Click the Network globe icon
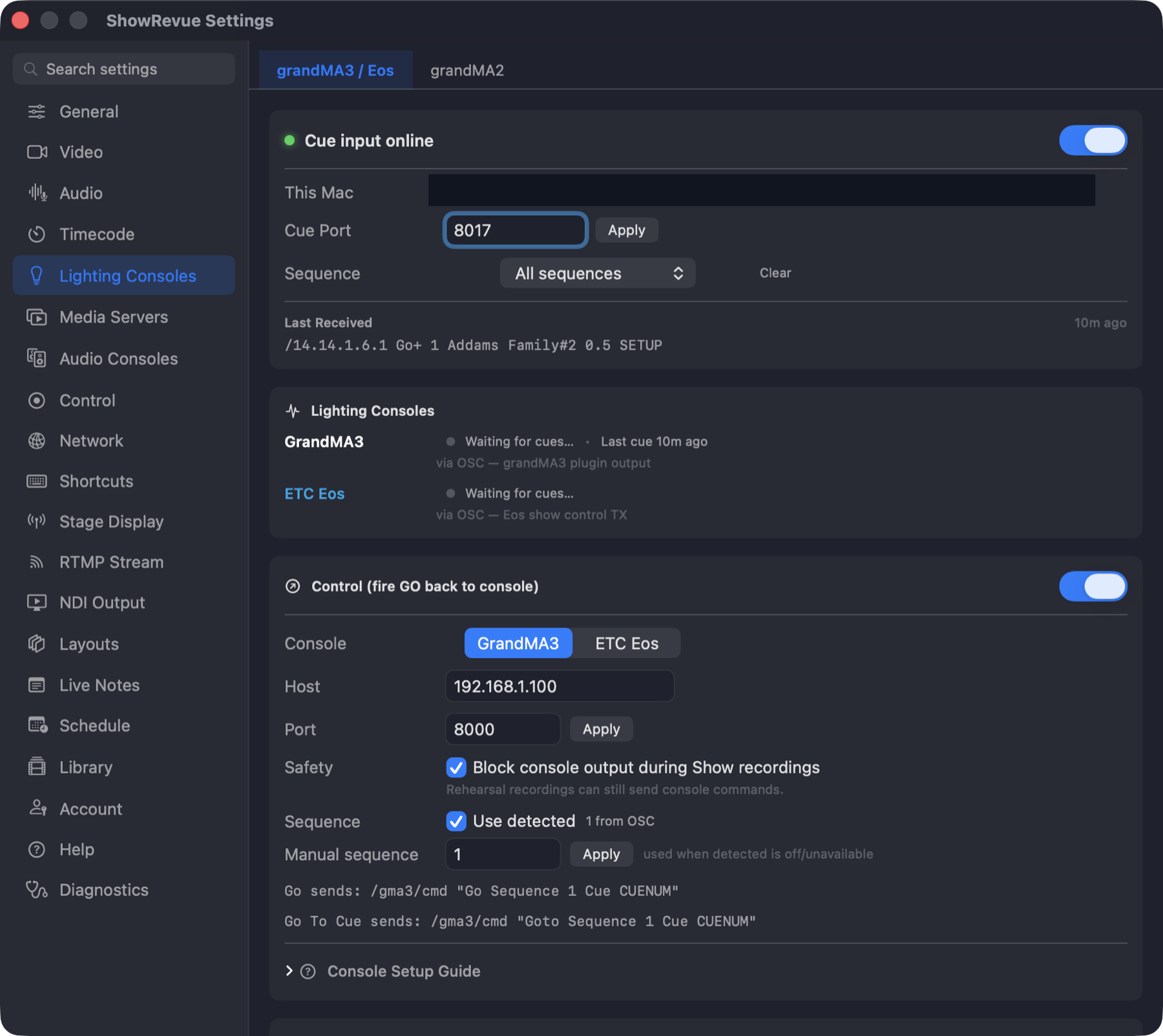 pos(37,441)
